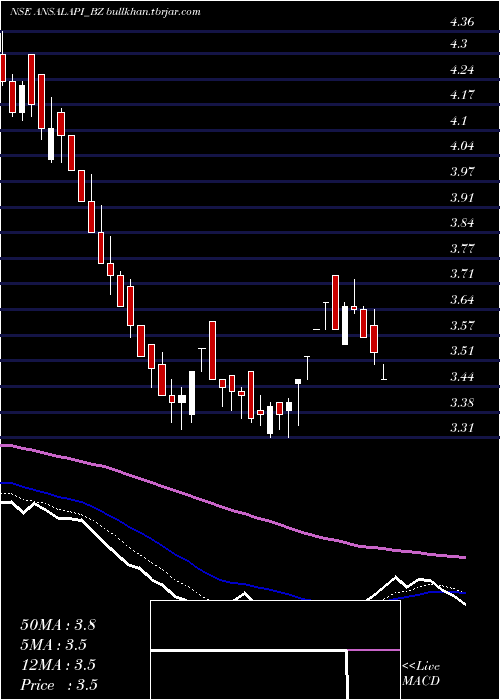Click the 3.91 price axis label

pos(462,197)
